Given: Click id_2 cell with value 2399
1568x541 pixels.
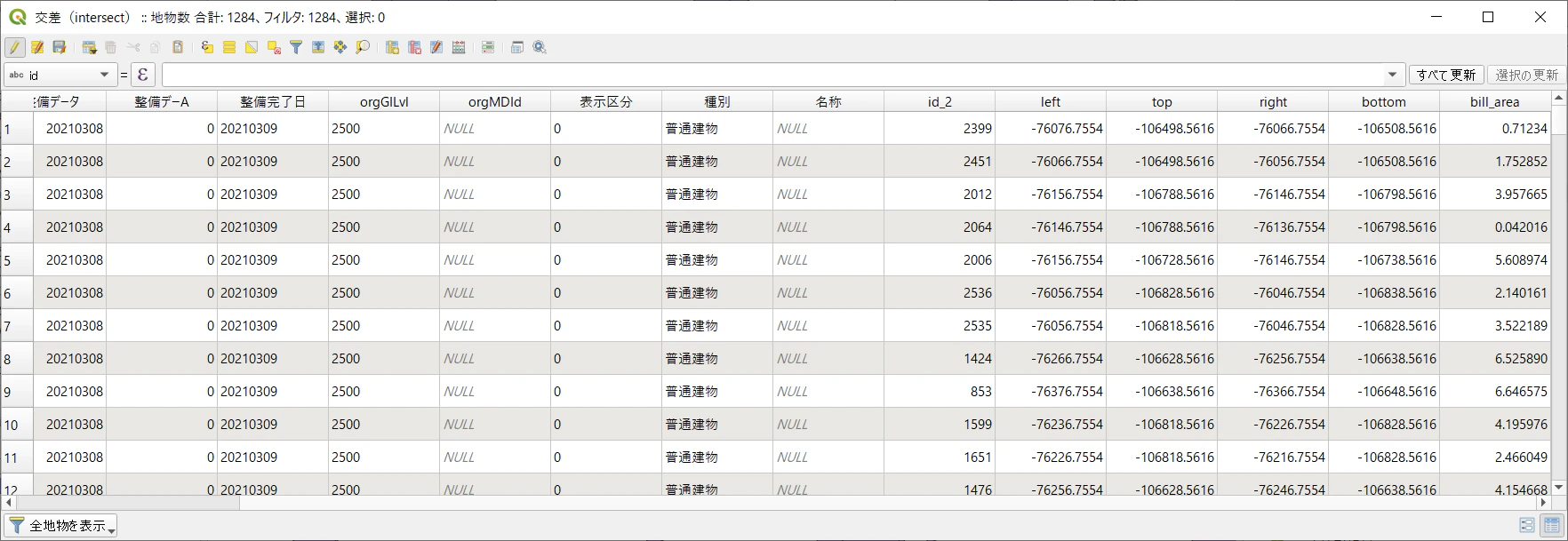Looking at the screenshot, I should click(x=940, y=129).
